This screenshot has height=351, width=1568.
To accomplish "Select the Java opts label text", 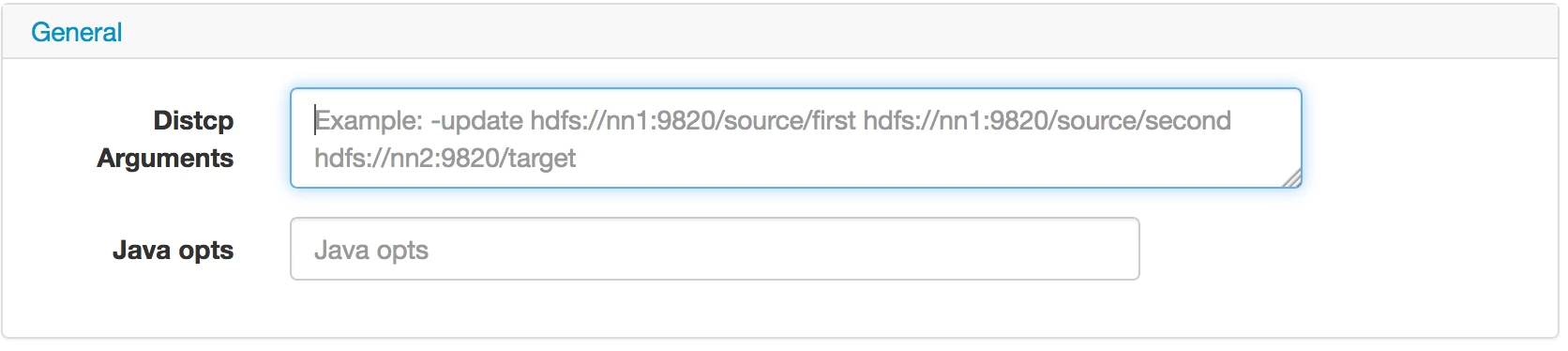I will point(173,250).
